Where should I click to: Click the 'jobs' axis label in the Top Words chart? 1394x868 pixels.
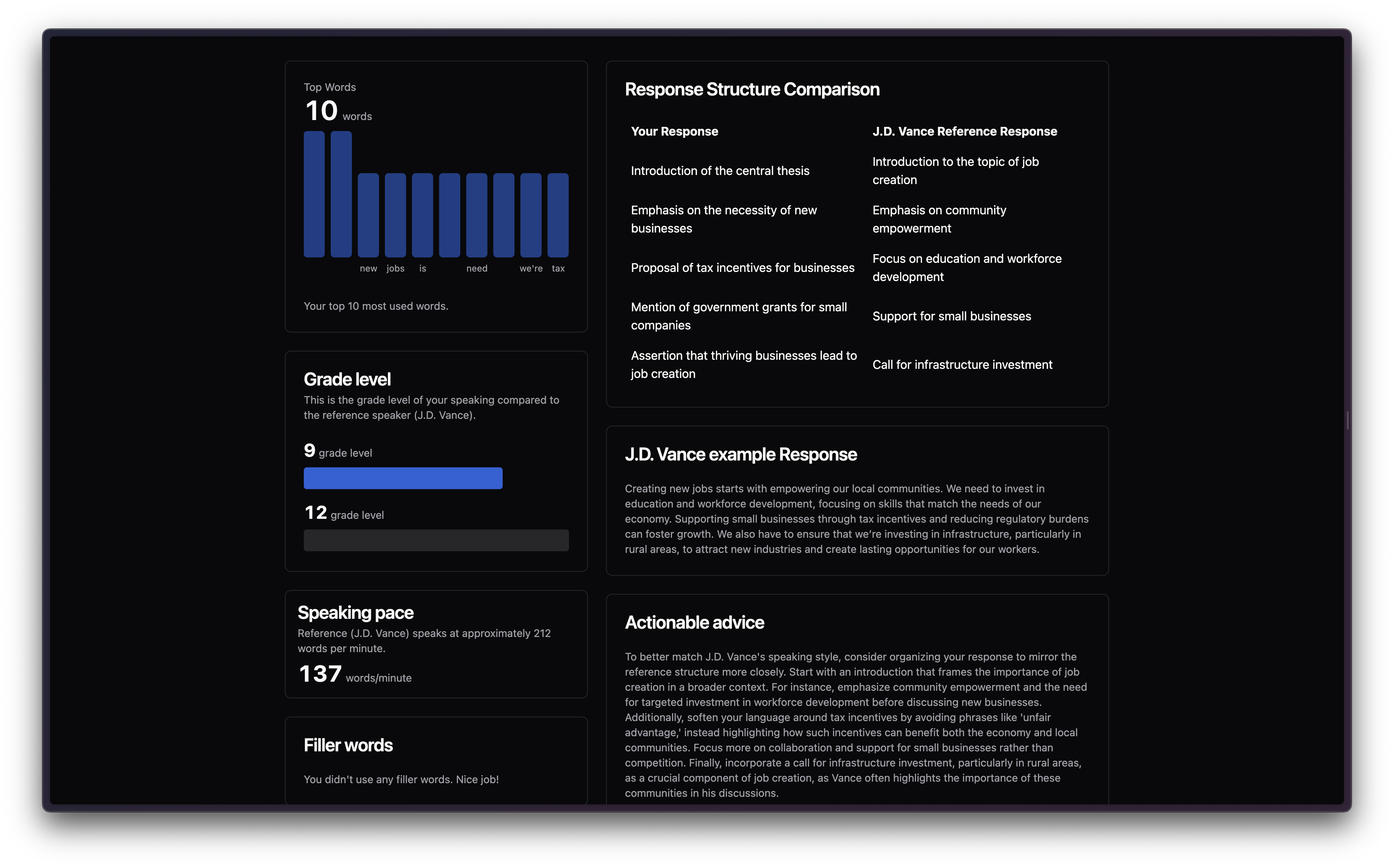tap(395, 268)
